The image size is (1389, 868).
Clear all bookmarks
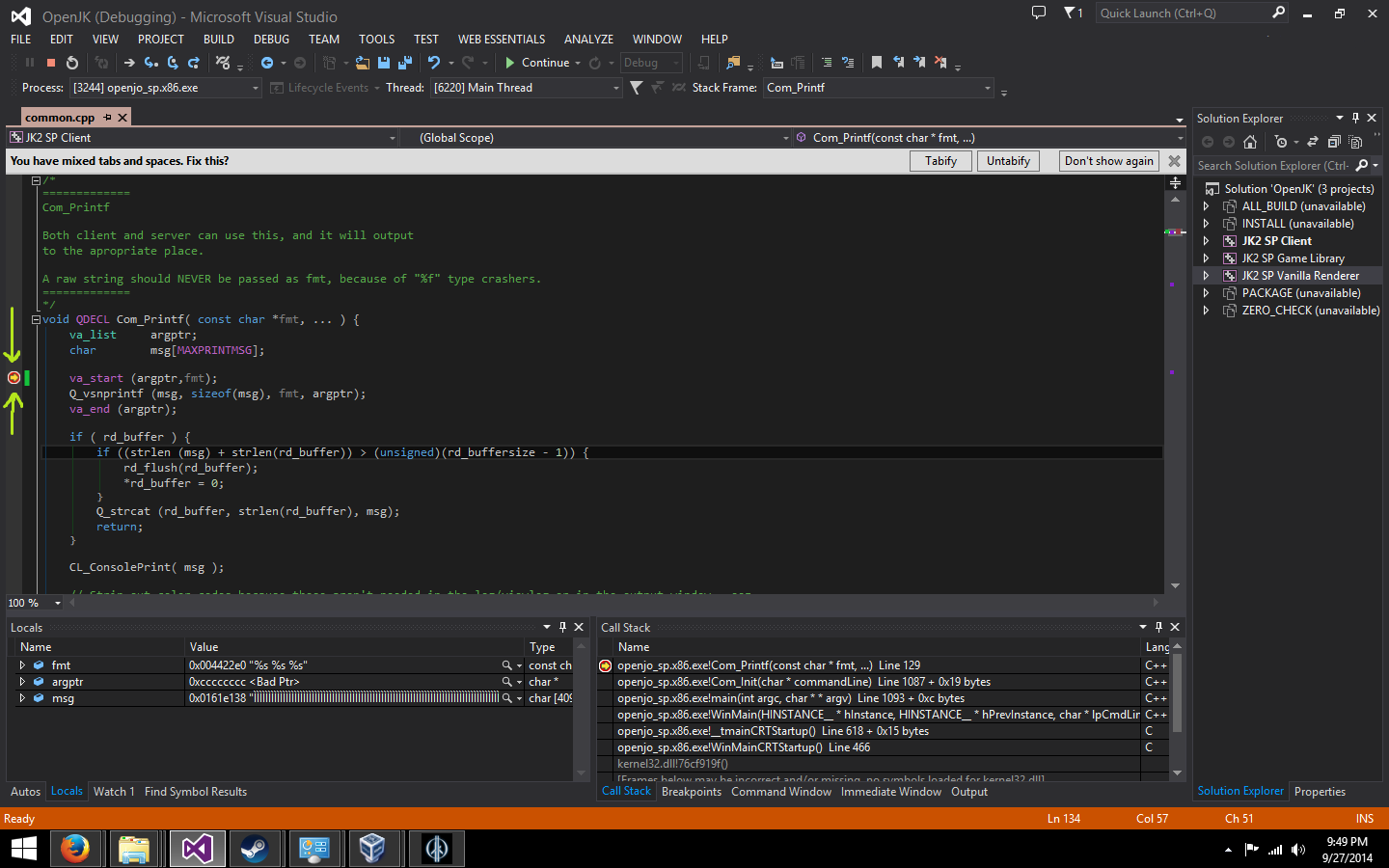coord(940,63)
